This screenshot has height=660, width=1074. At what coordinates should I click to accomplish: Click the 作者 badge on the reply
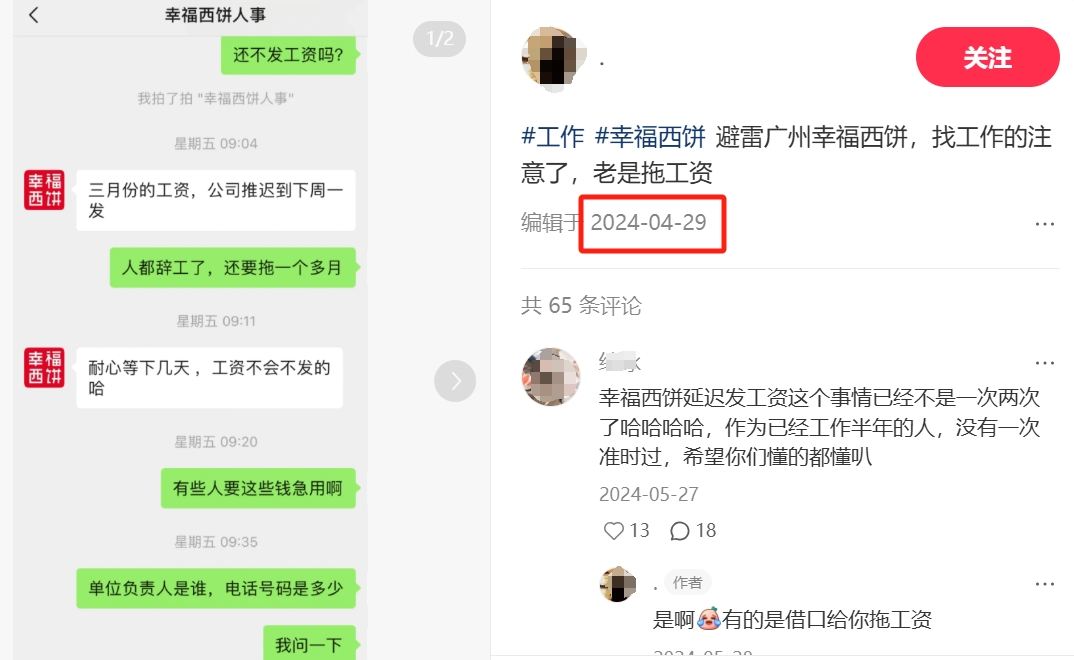[687, 583]
